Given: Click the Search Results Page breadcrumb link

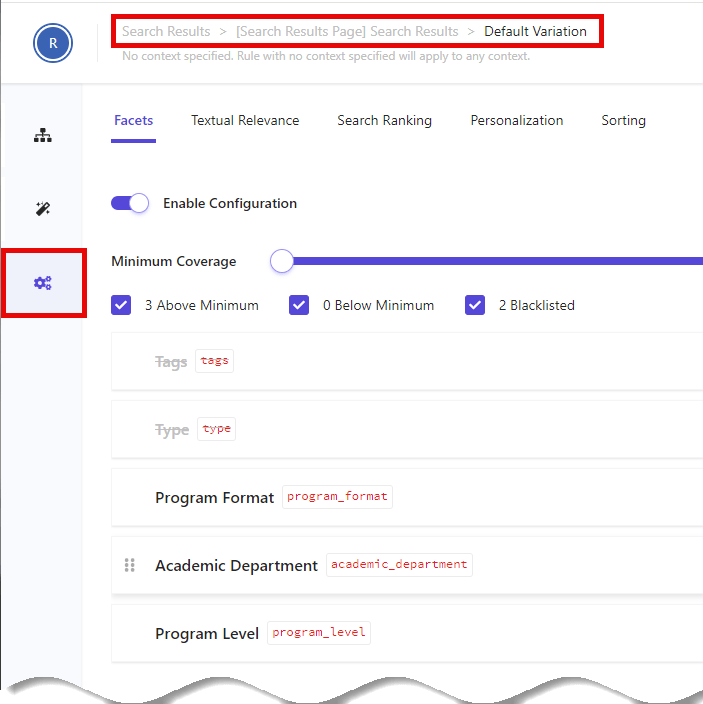Looking at the screenshot, I should [x=347, y=31].
